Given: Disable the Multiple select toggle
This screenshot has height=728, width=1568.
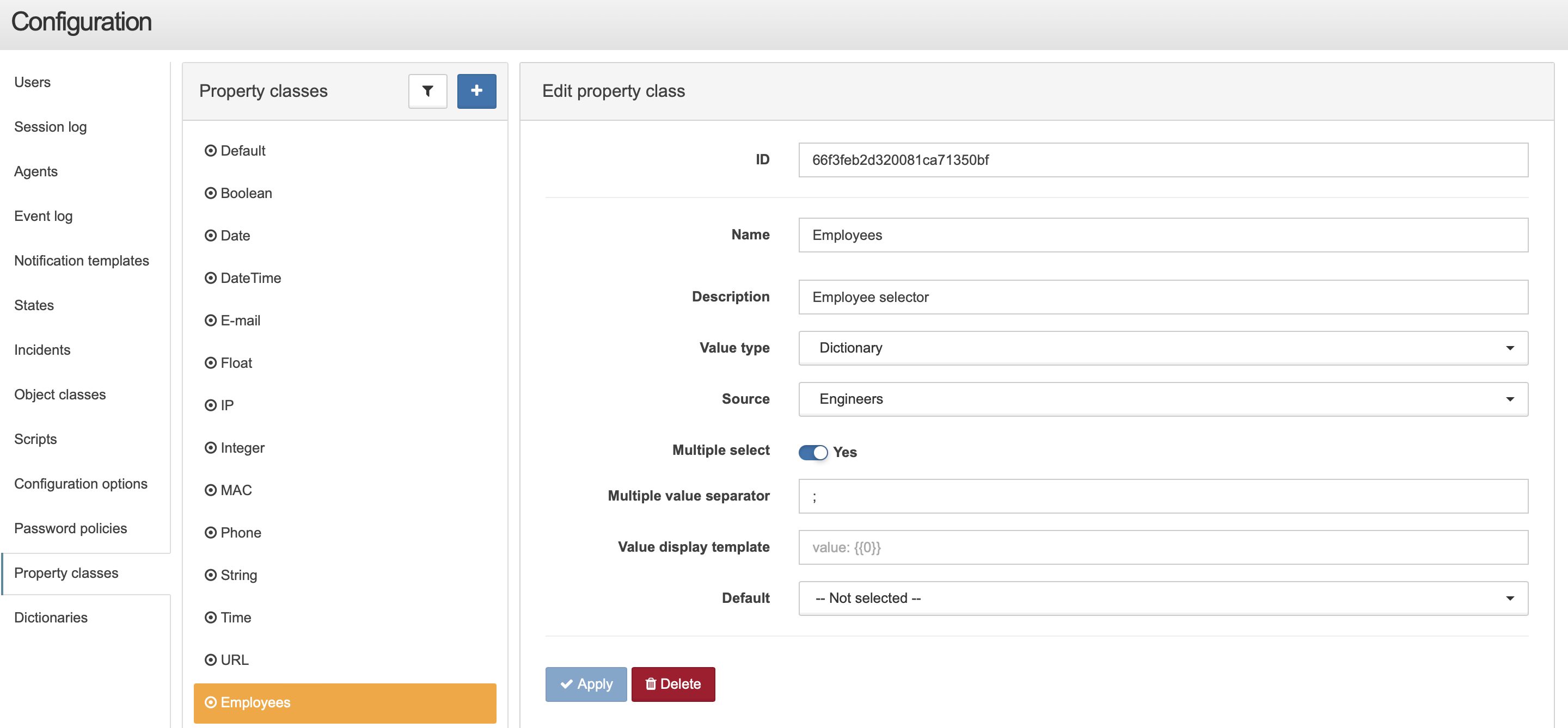Looking at the screenshot, I should point(813,453).
